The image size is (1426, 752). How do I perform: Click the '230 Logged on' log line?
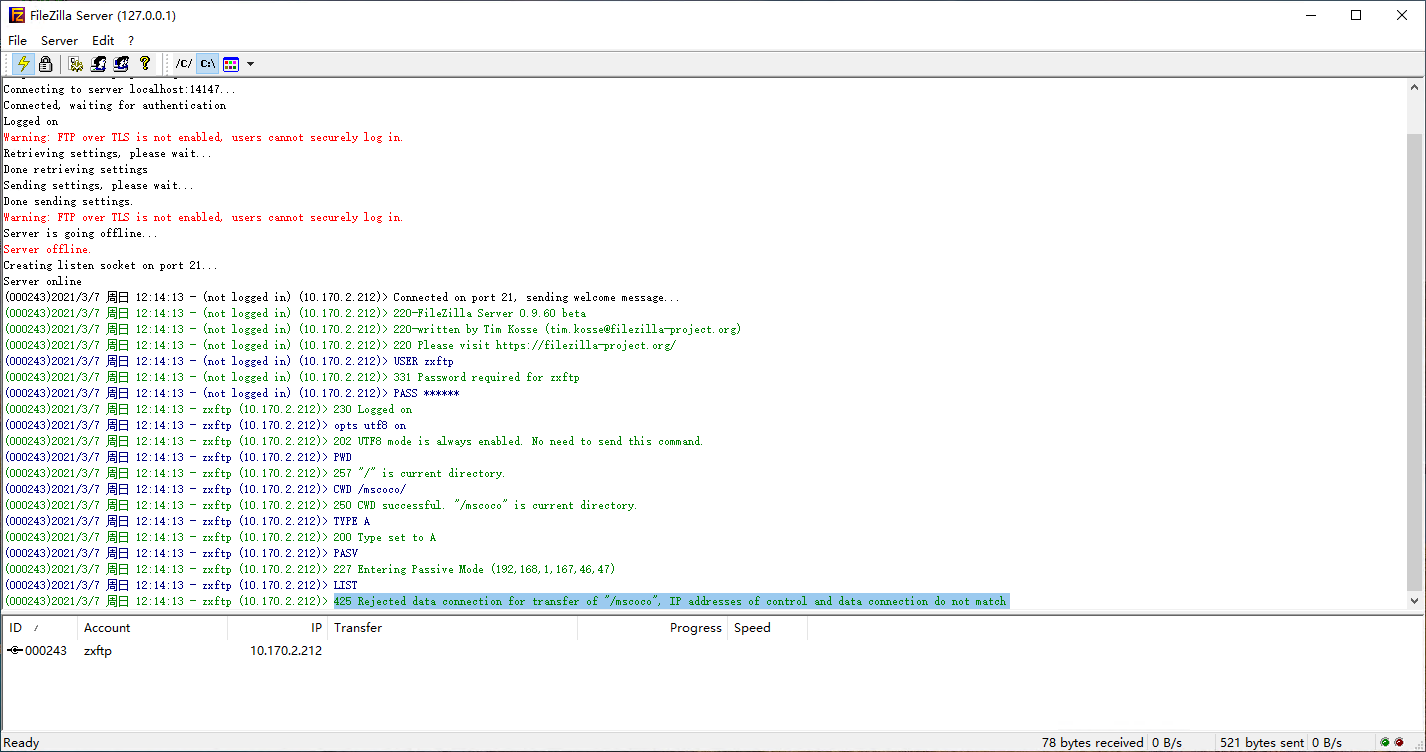point(208,409)
